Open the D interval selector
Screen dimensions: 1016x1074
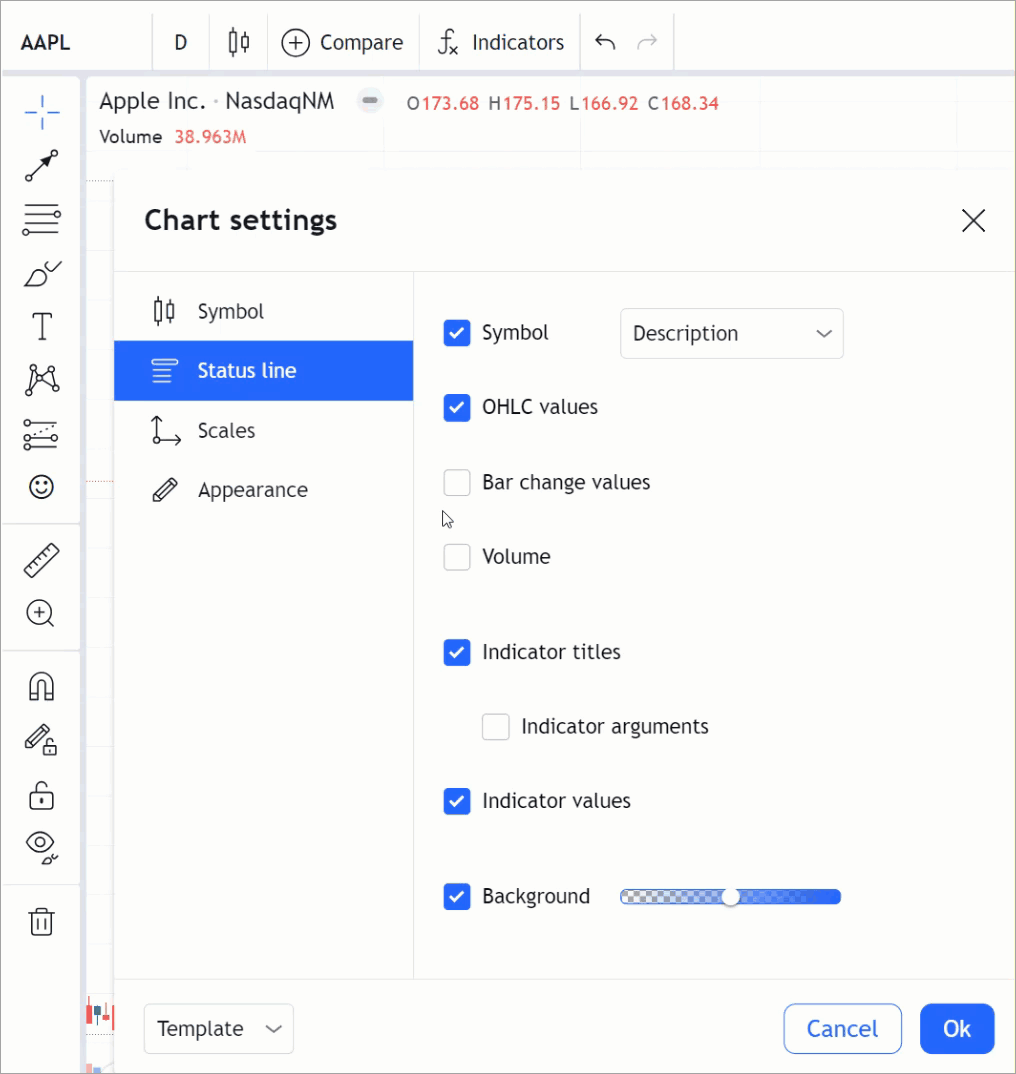[180, 42]
